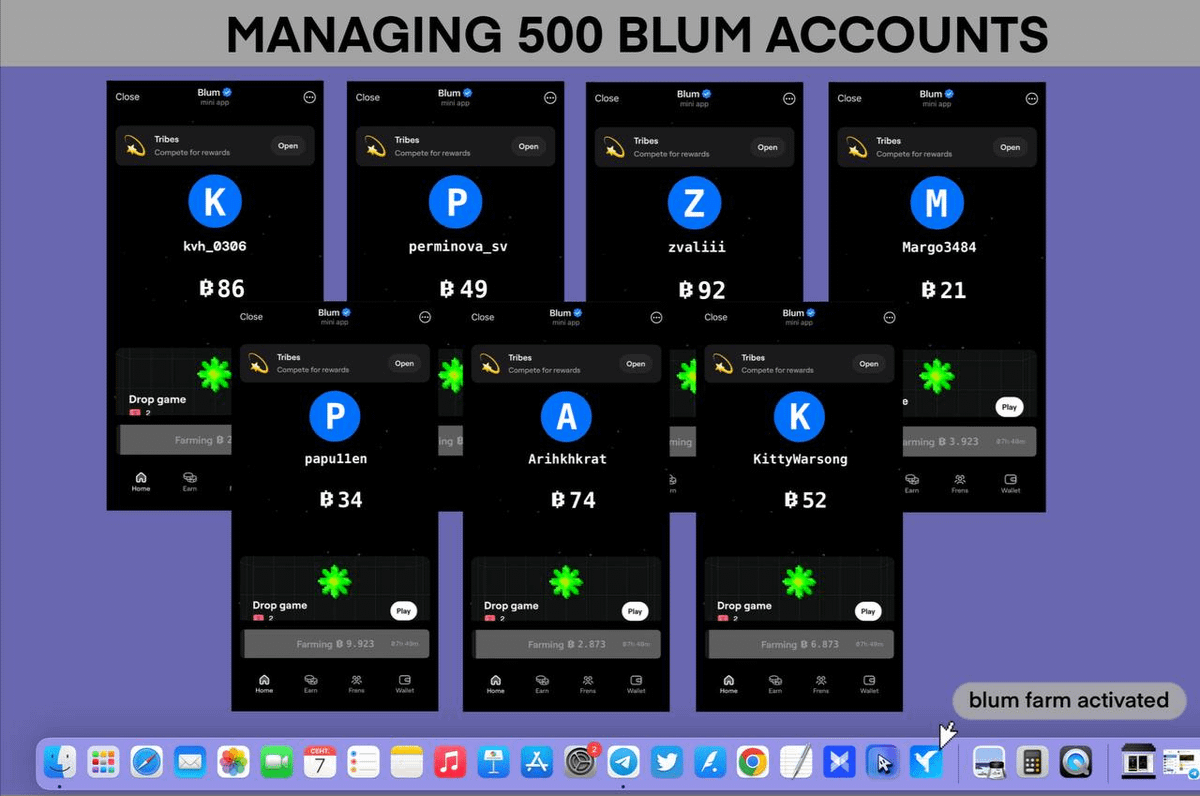Open the more options menu in perminova_sv window
The height and width of the screenshot is (796, 1200).
(x=550, y=98)
